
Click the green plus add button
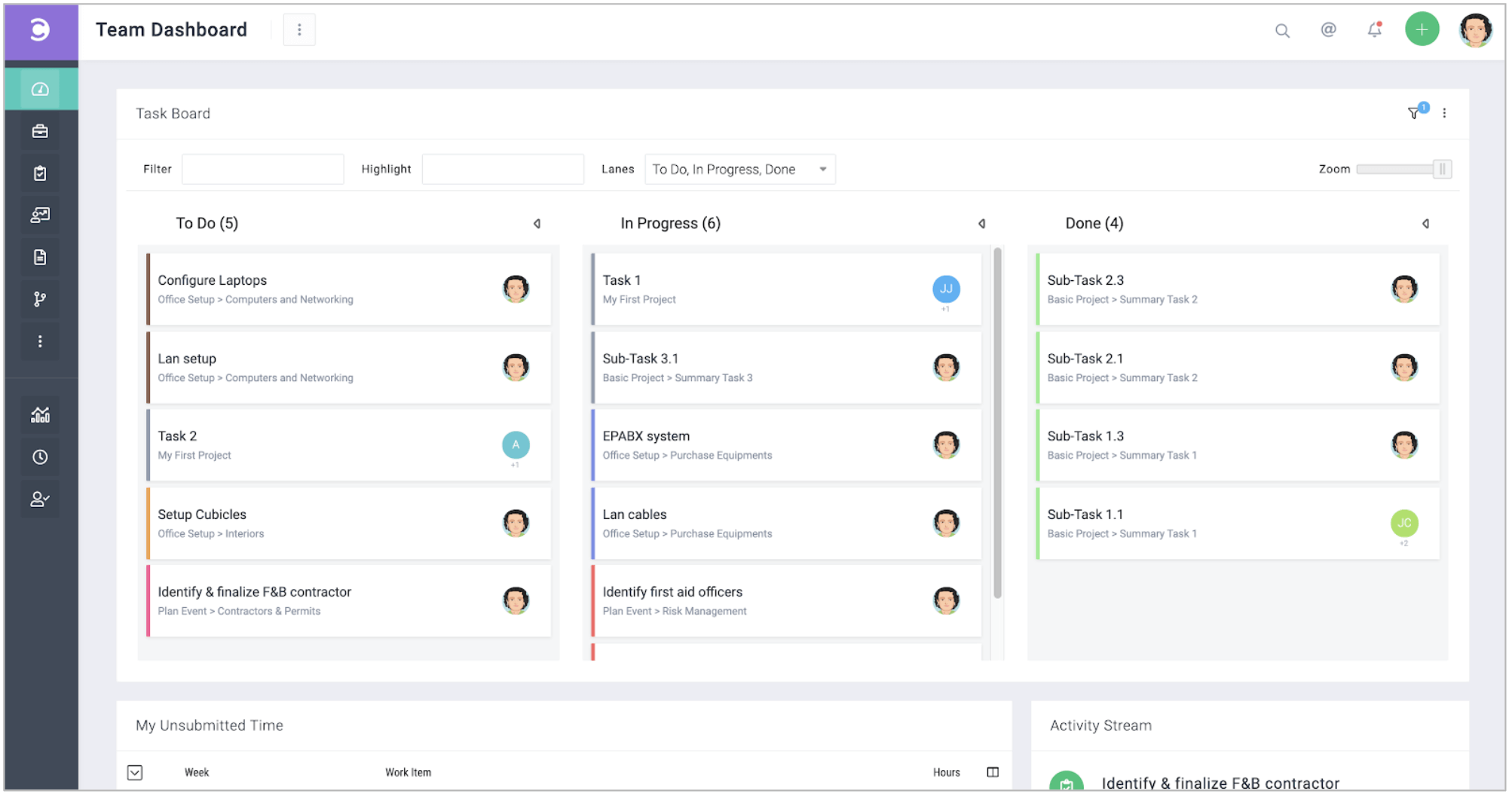click(1422, 30)
